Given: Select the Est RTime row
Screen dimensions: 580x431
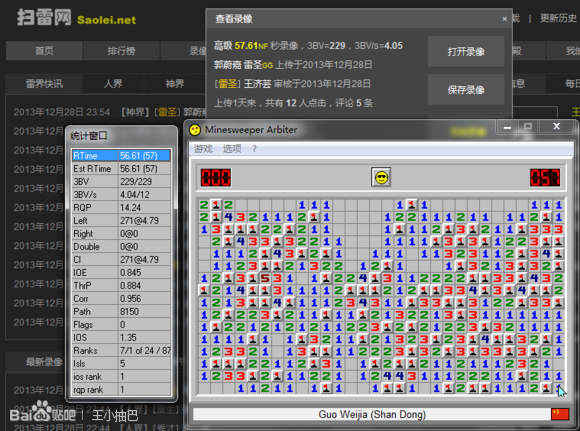Looking at the screenshot, I should pos(121,169).
